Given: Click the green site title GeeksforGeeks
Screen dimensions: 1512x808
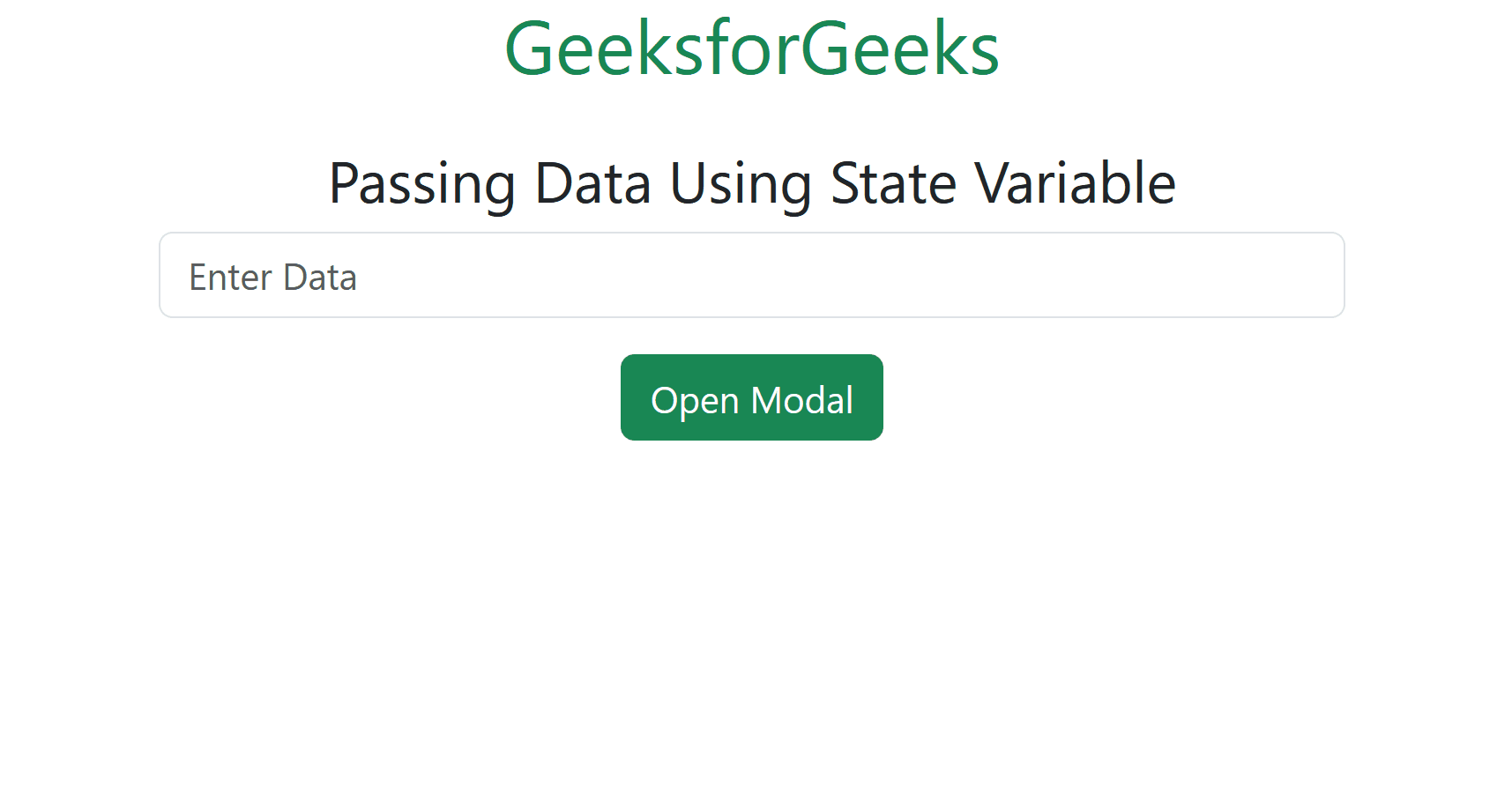Looking at the screenshot, I should tap(754, 48).
